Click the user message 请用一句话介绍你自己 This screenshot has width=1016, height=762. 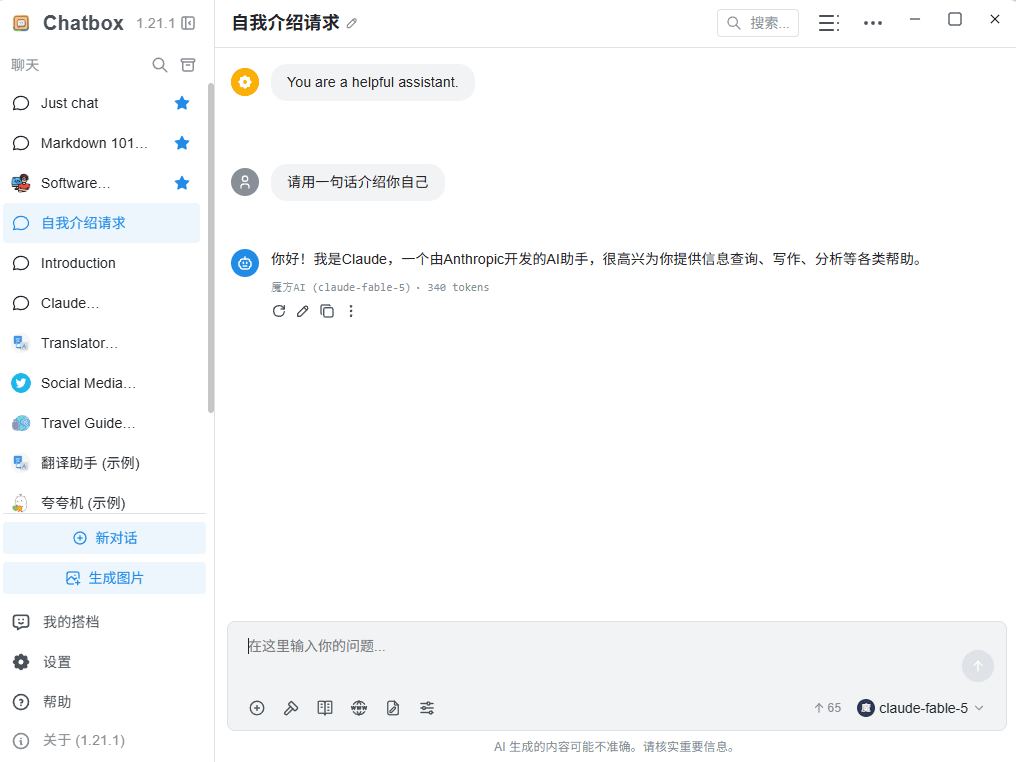(x=358, y=182)
